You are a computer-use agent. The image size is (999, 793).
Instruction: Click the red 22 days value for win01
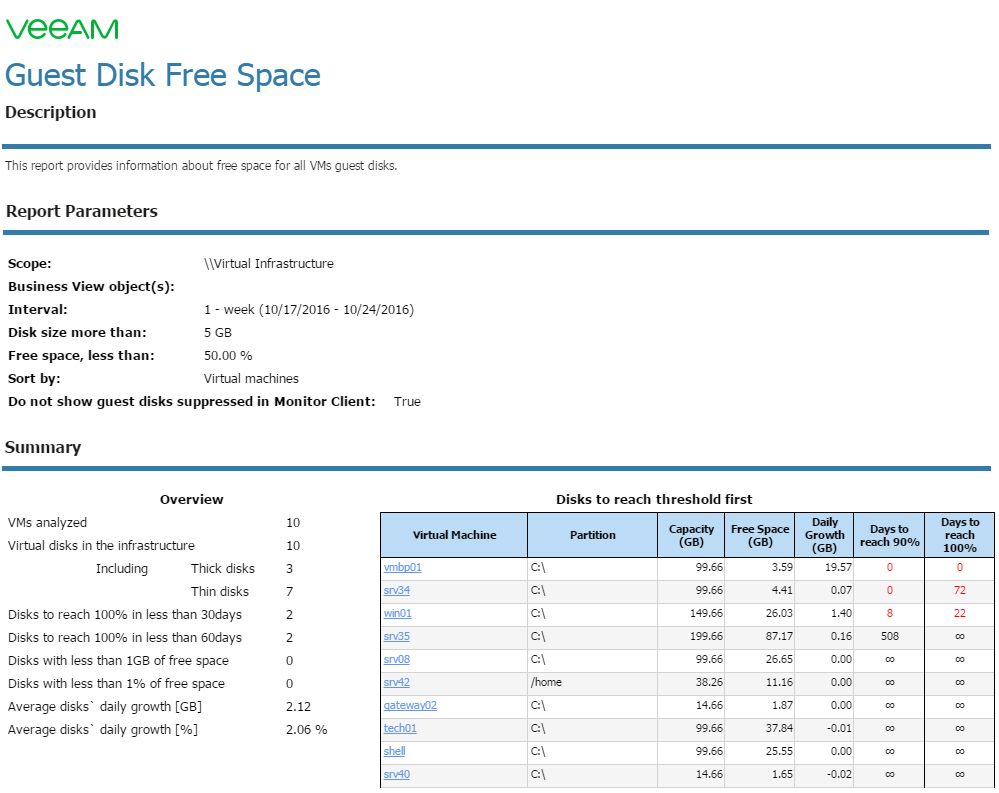959,613
